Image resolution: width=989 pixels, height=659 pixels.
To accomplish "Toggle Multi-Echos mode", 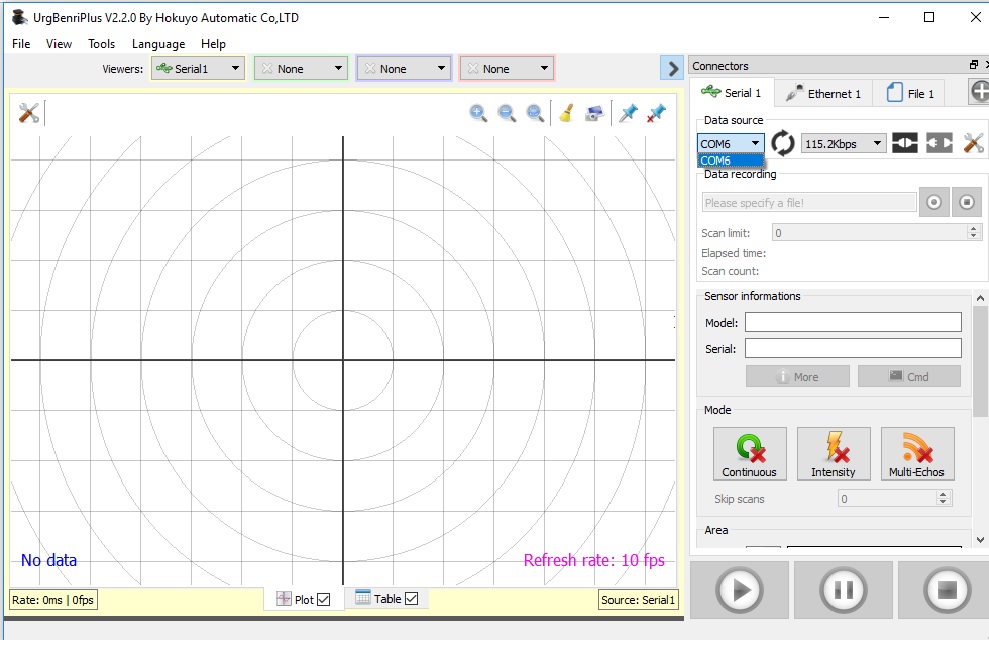I will coord(917,454).
